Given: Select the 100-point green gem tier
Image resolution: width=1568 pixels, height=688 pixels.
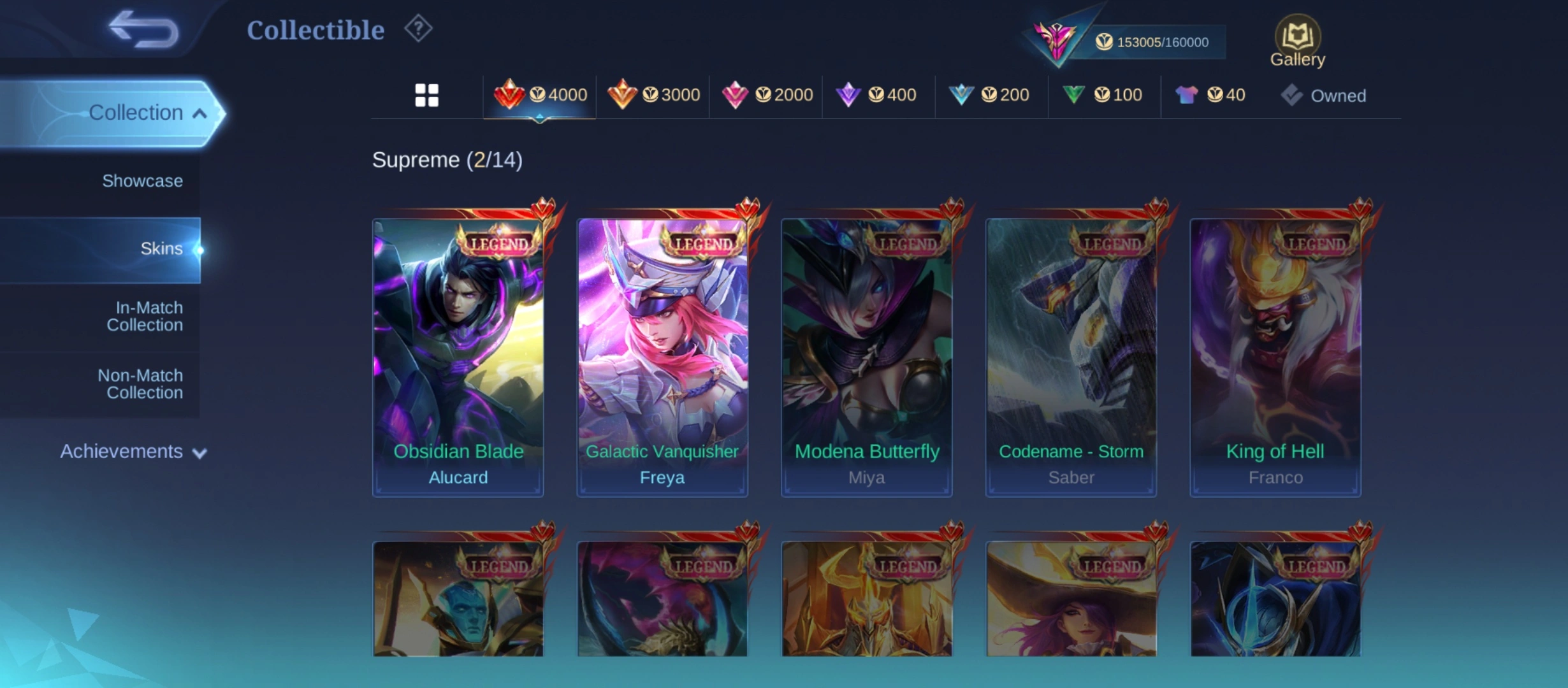Looking at the screenshot, I should tap(1103, 95).
